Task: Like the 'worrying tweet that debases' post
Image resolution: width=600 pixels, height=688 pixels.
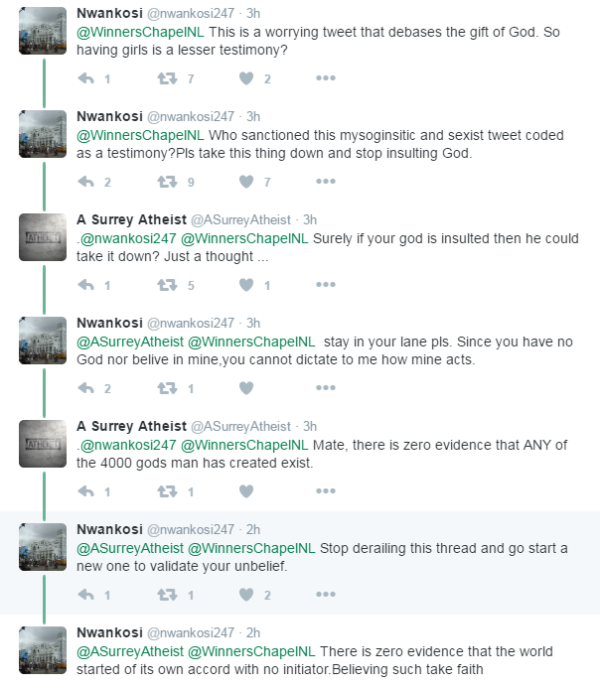Action: (x=245, y=78)
